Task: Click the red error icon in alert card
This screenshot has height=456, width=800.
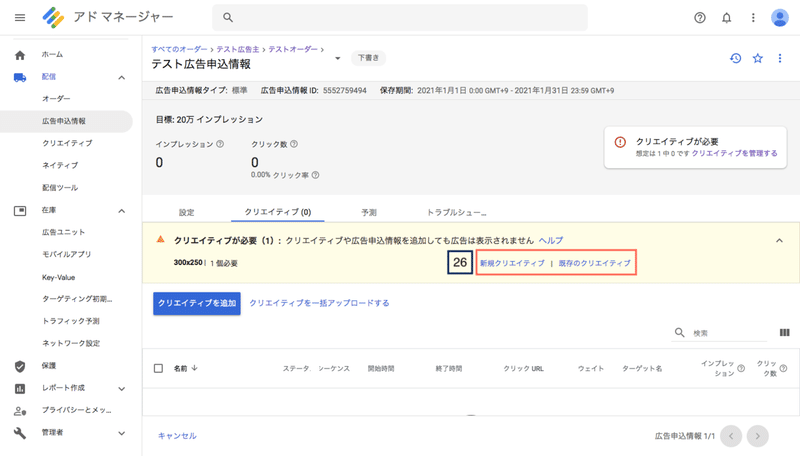Action: [620, 142]
